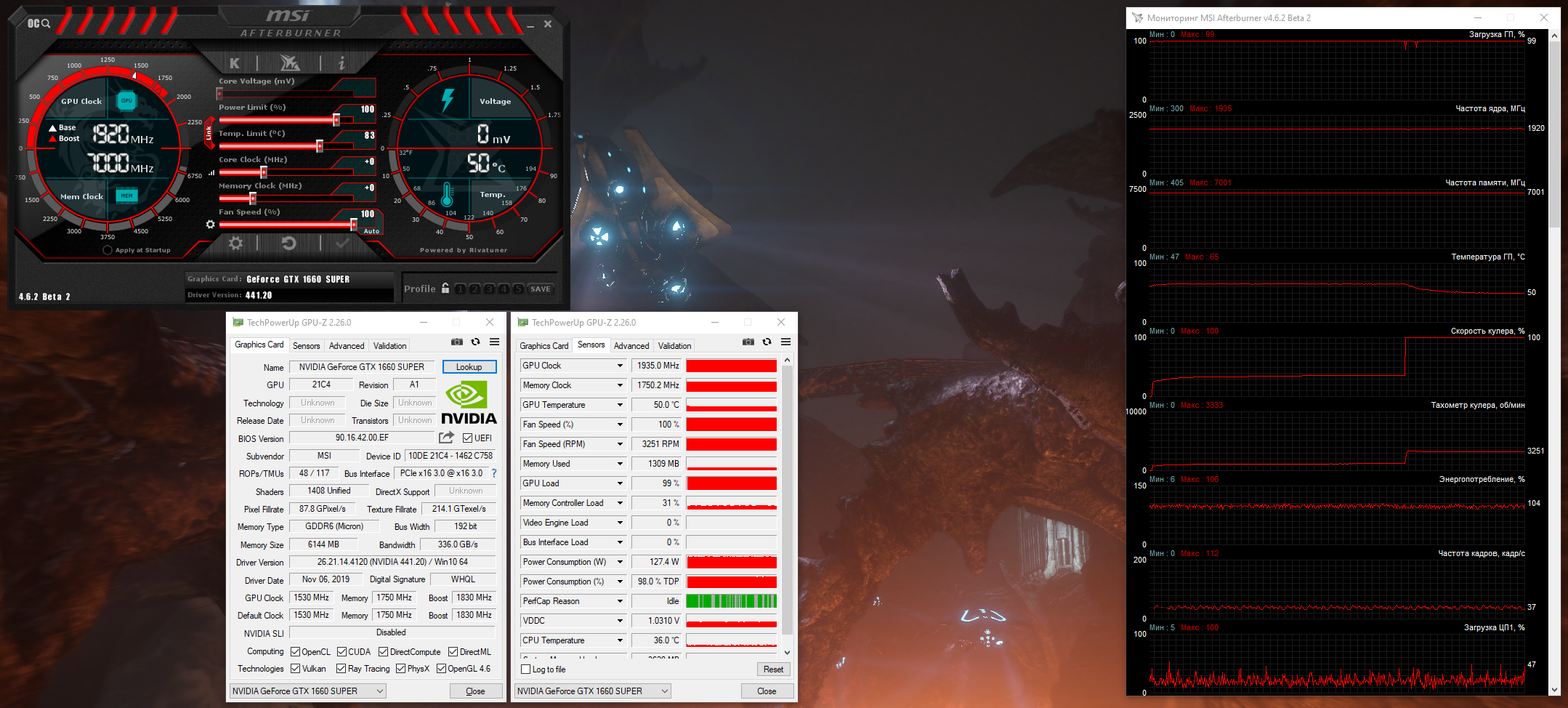Select Afterburner profile slot 3

click(x=489, y=289)
